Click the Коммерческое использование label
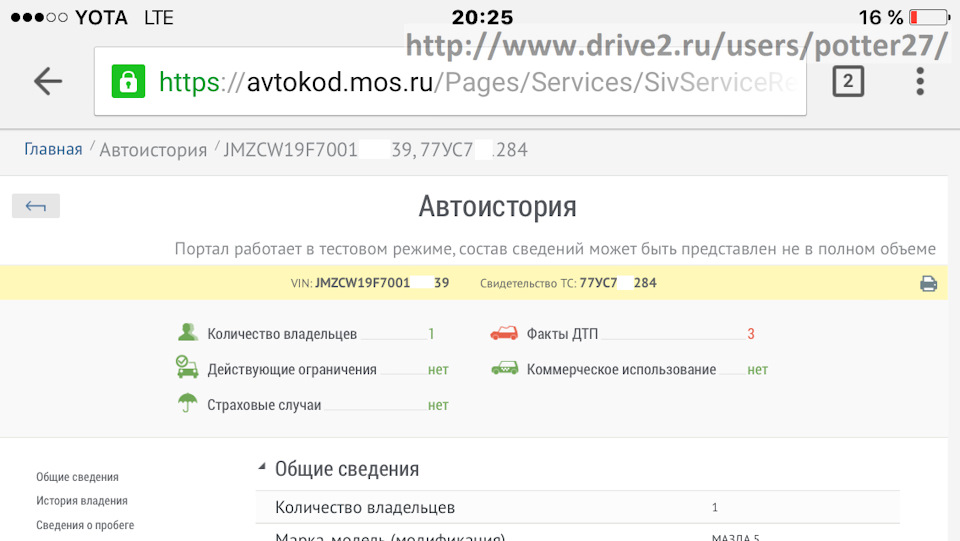This screenshot has width=960, height=541. [621, 370]
